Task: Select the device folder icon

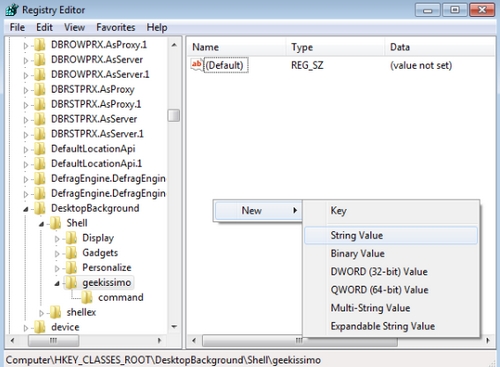Action: click(x=40, y=327)
